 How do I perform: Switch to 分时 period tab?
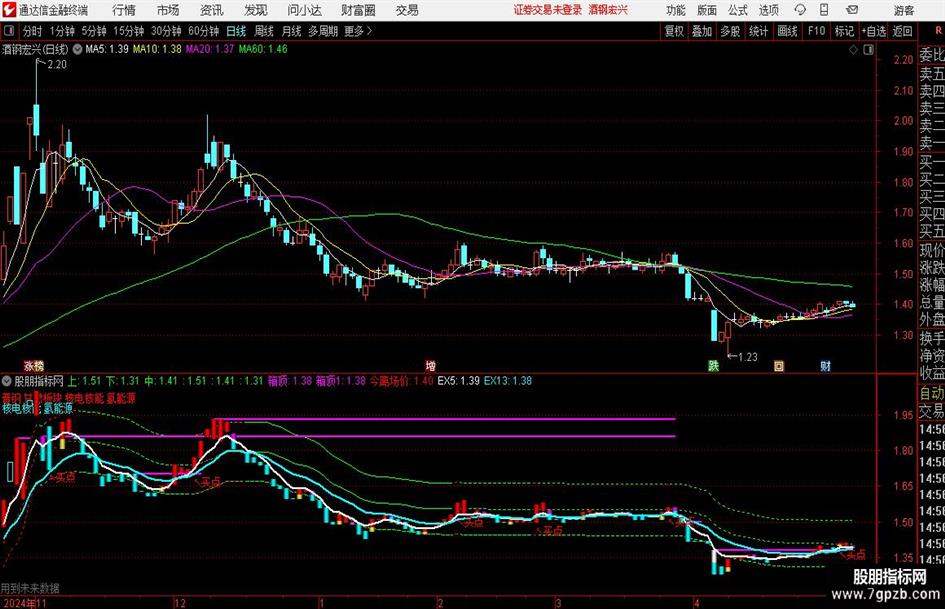click(x=32, y=31)
